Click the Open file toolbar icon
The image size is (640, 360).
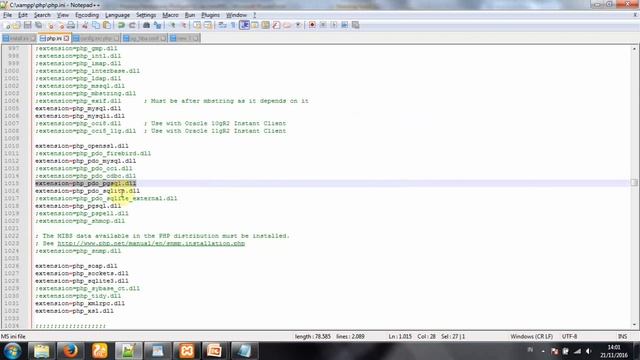[x=17, y=25]
